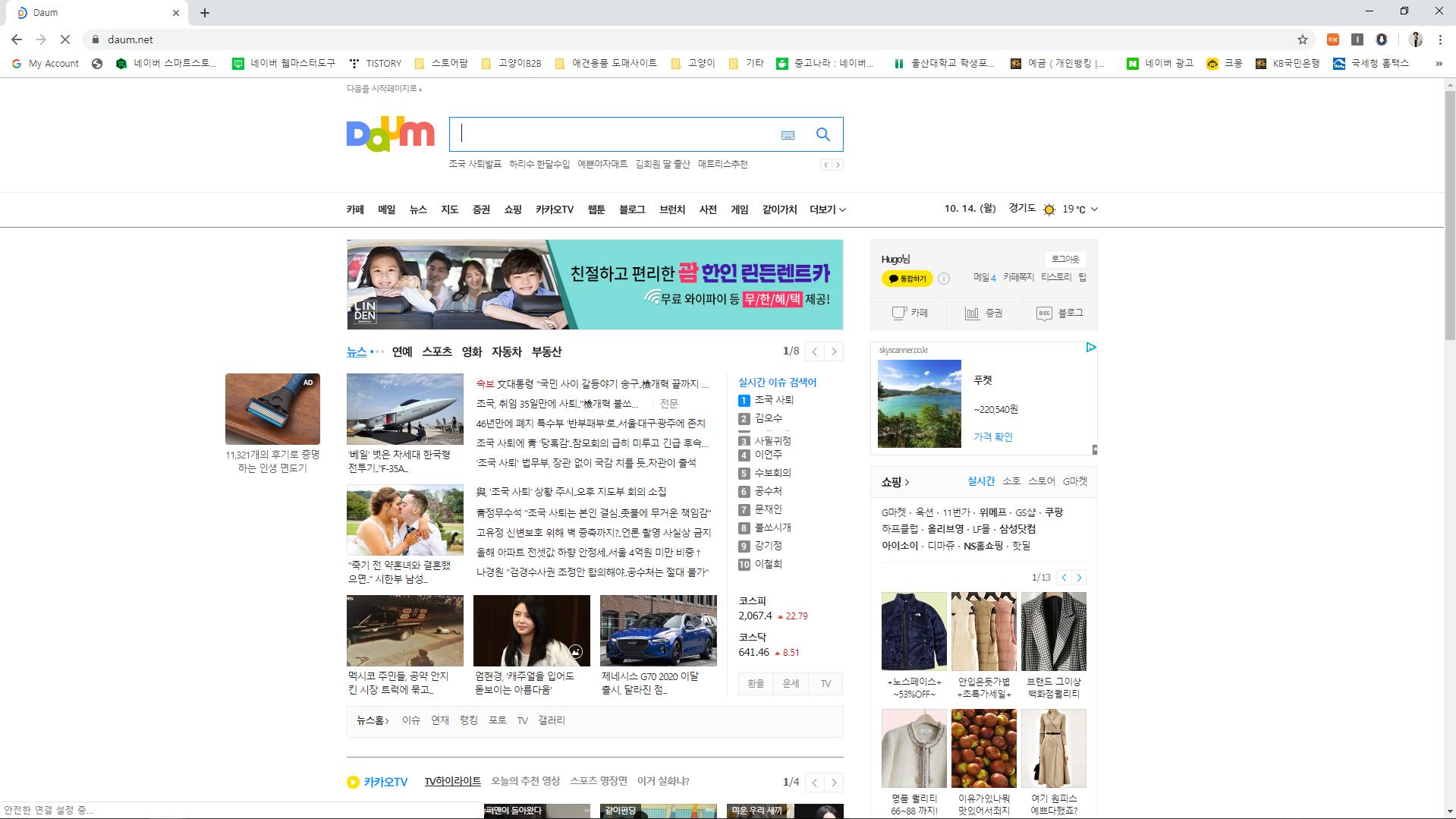Show next suggested search keywords arrow

[838, 165]
